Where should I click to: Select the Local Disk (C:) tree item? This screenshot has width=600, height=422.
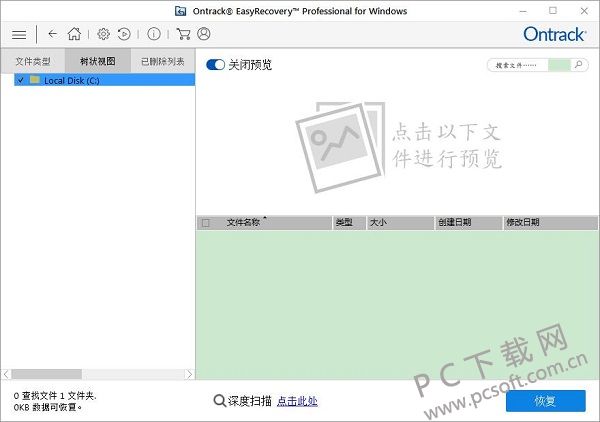(x=104, y=80)
